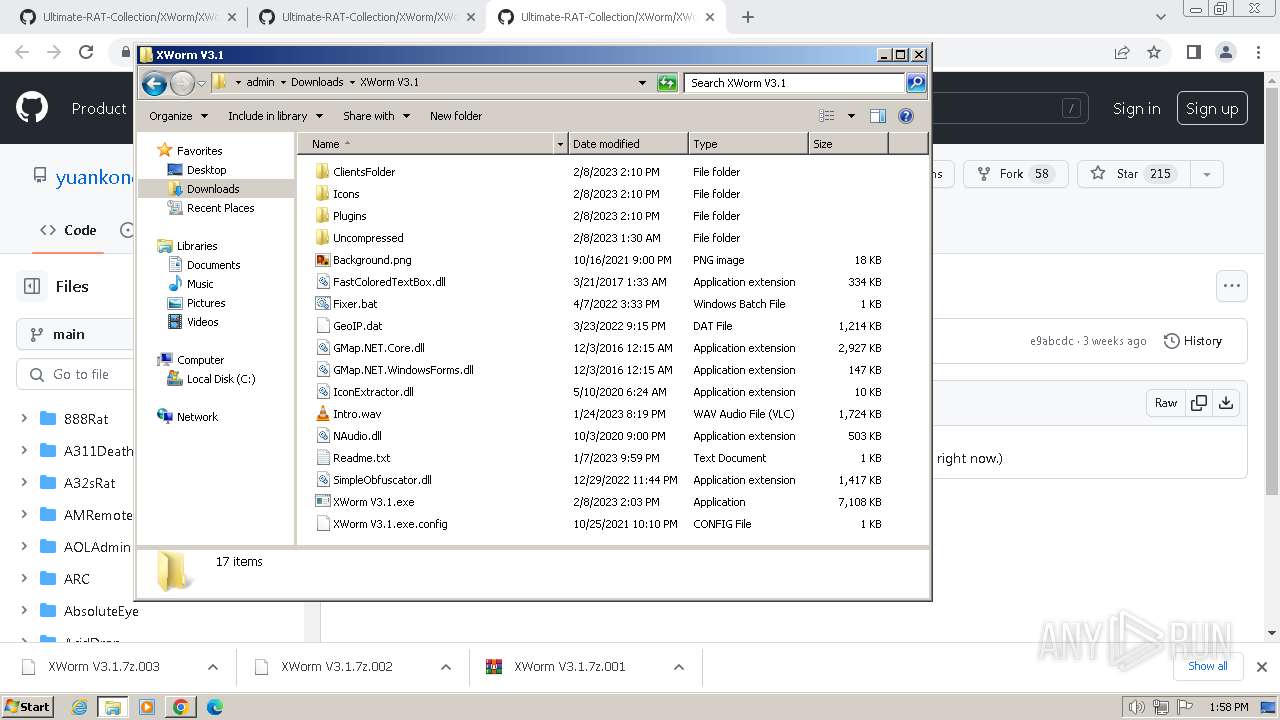Image resolution: width=1280 pixels, height=720 pixels.
Task: Click Show all downloads button
Action: point(1207,666)
